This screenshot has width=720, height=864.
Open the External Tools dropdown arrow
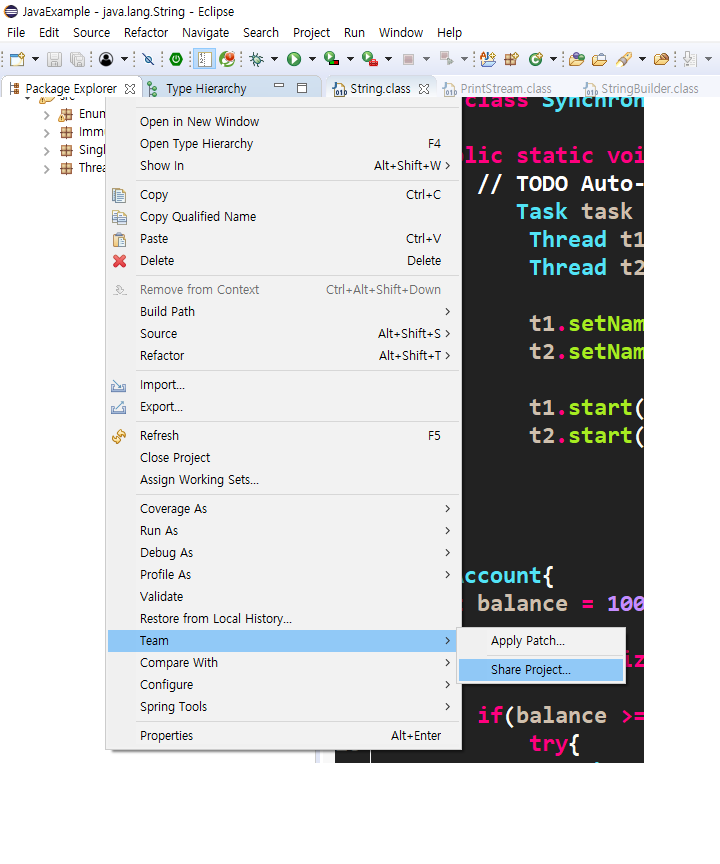pos(388,59)
